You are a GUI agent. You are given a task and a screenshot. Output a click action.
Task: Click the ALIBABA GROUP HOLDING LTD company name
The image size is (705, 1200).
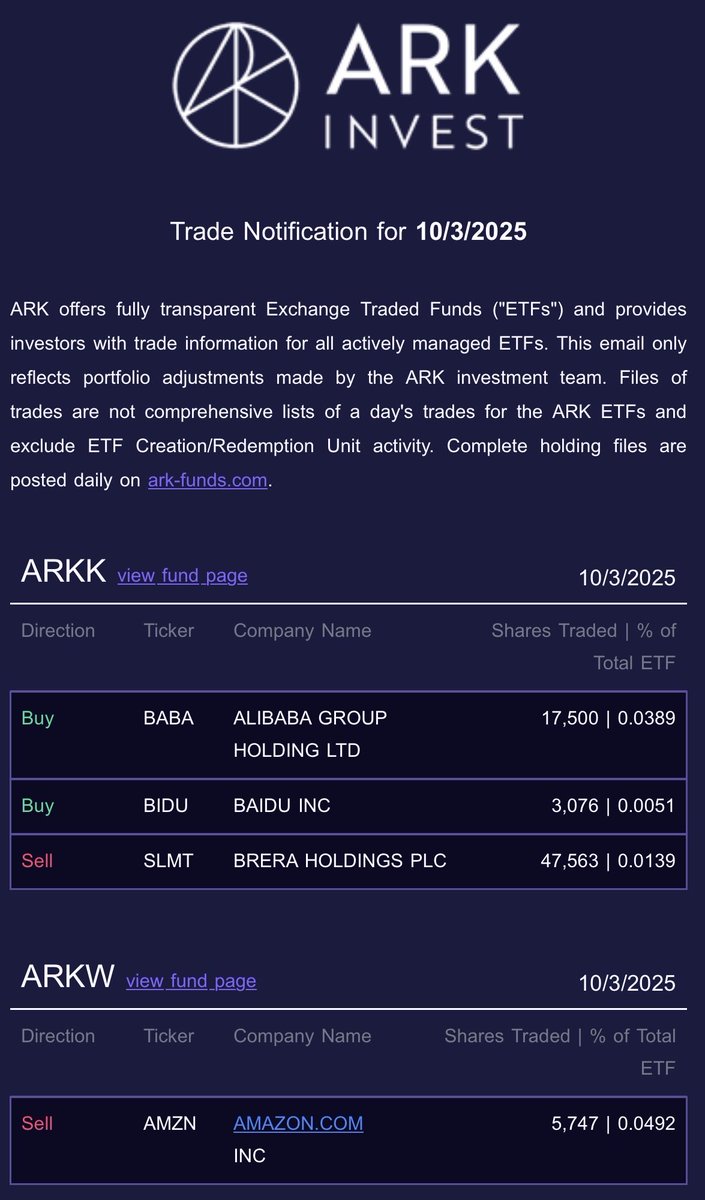coord(310,734)
